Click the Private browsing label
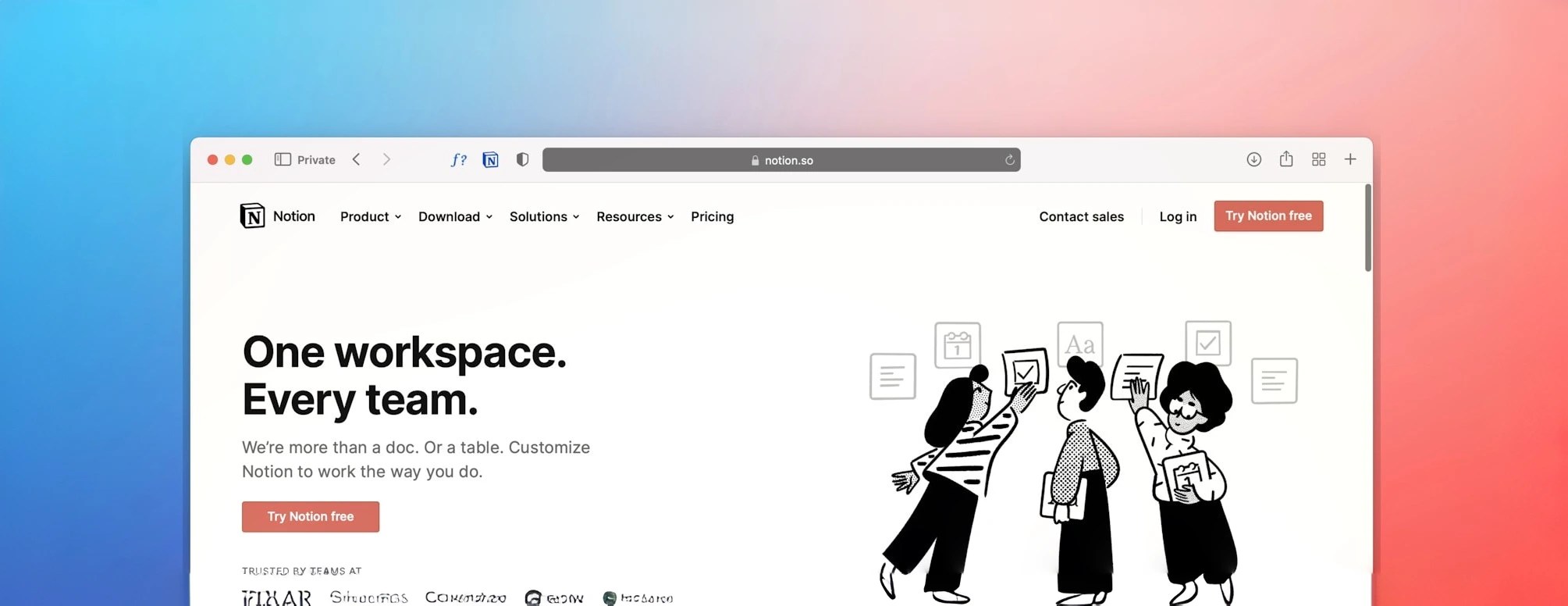Viewport: 1568px width, 606px height. (x=316, y=159)
